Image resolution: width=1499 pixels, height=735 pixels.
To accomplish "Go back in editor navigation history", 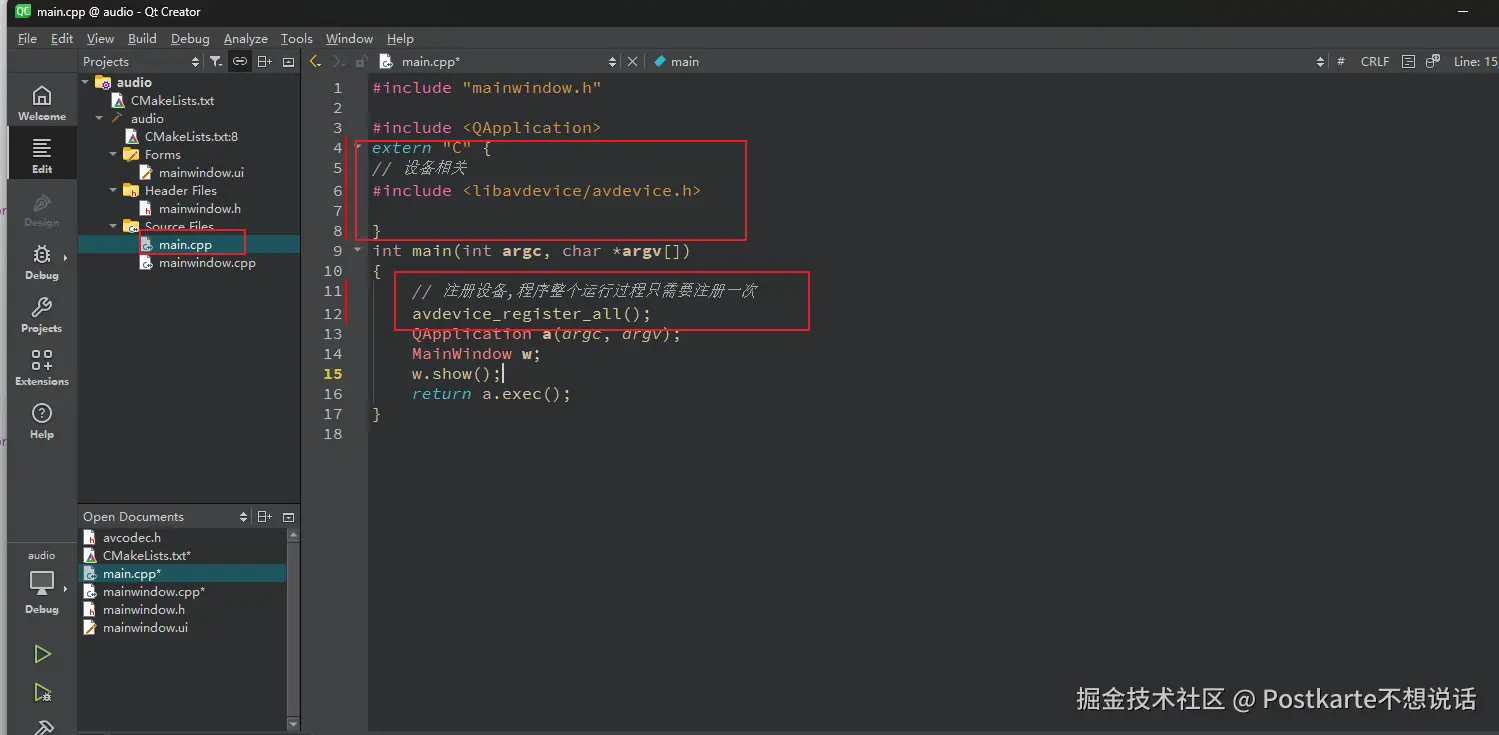I will coord(315,62).
